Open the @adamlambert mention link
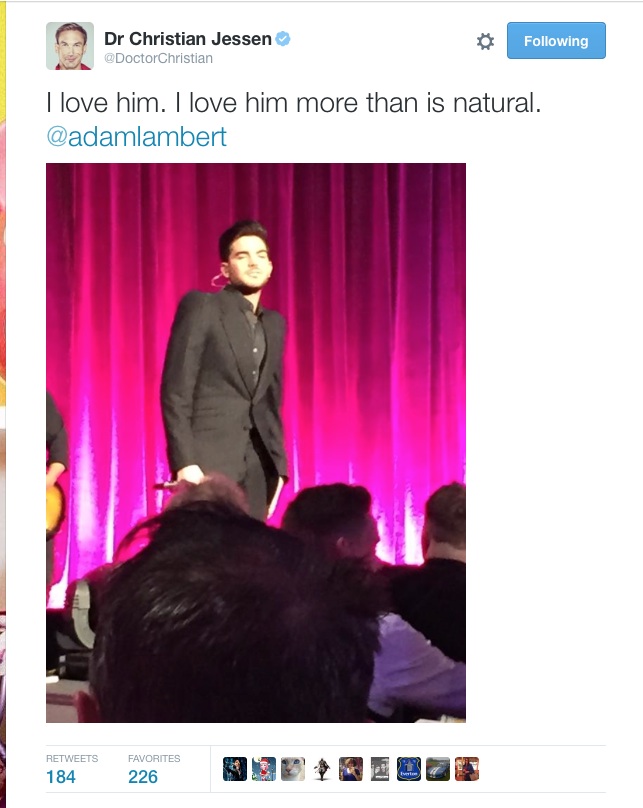Image resolution: width=643 pixels, height=808 pixels. pyautogui.click(x=137, y=137)
